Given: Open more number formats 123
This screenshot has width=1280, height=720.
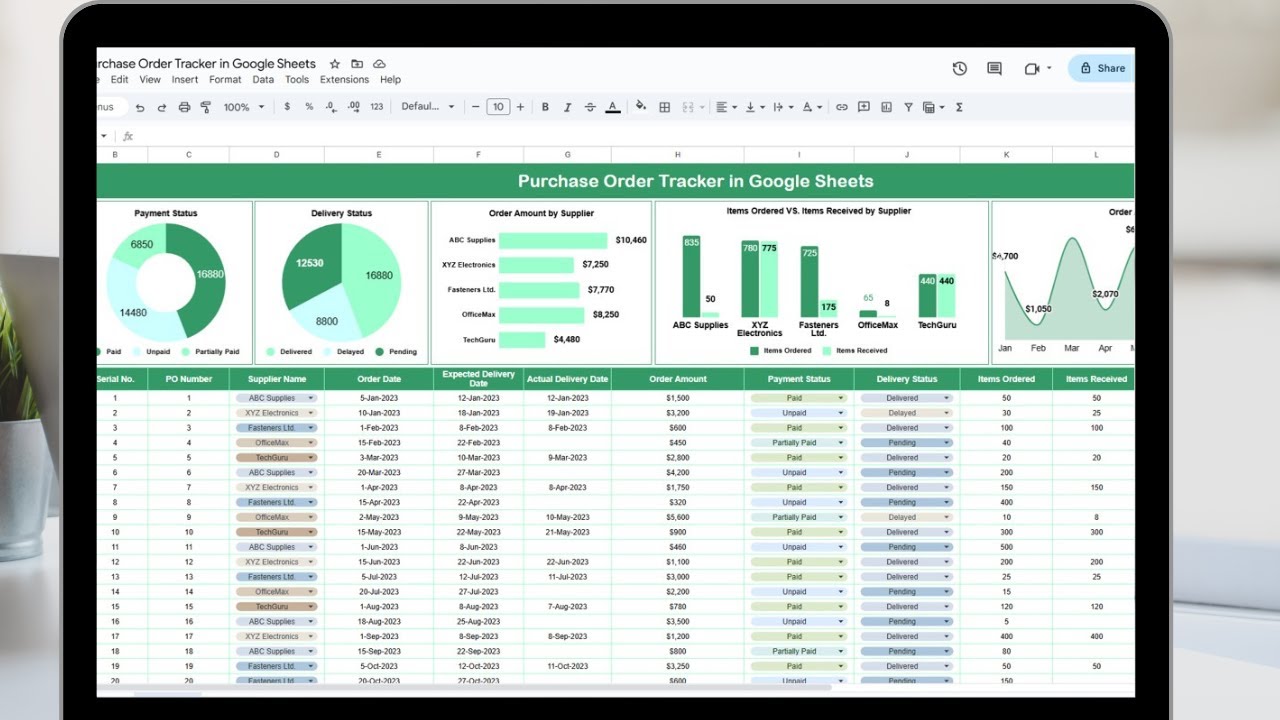Looking at the screenshot, I should 376,107.
